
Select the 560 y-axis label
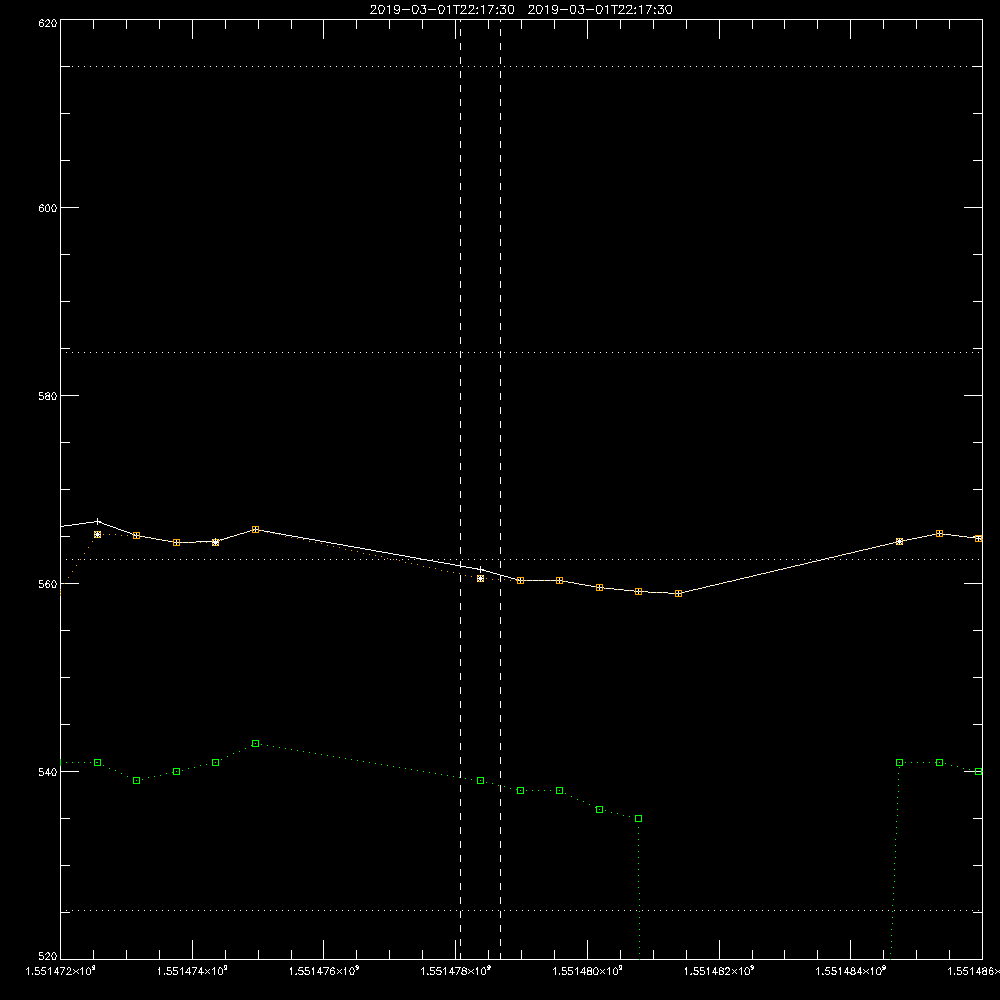(48, 584)
